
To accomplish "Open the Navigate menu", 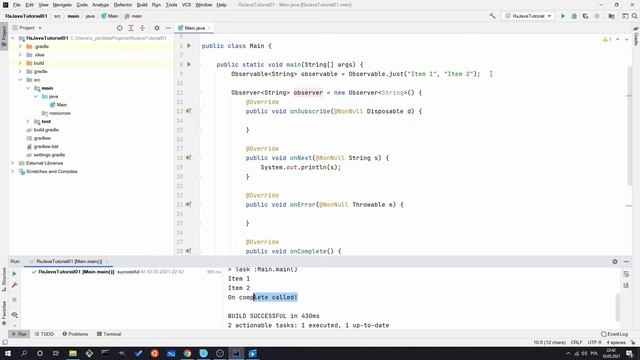I will (62, 5).
